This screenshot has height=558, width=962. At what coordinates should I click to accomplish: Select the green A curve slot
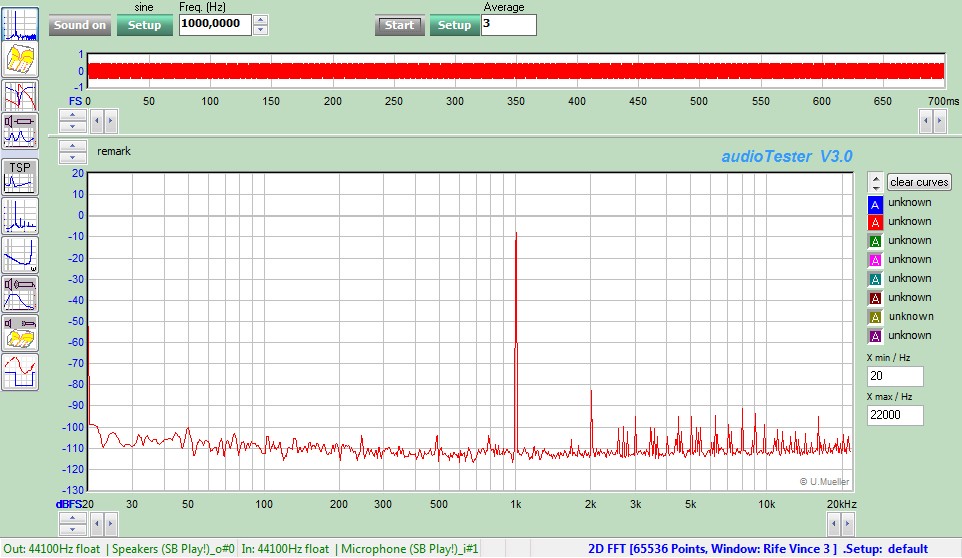(875, 241)
